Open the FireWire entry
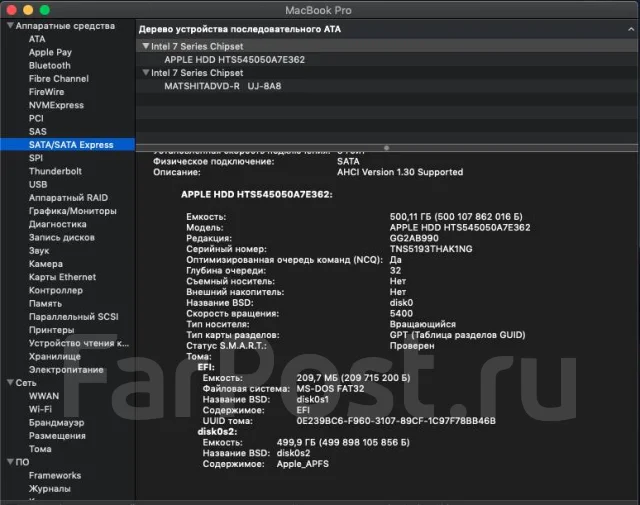The image size is (640, 505). click(46, 92)
